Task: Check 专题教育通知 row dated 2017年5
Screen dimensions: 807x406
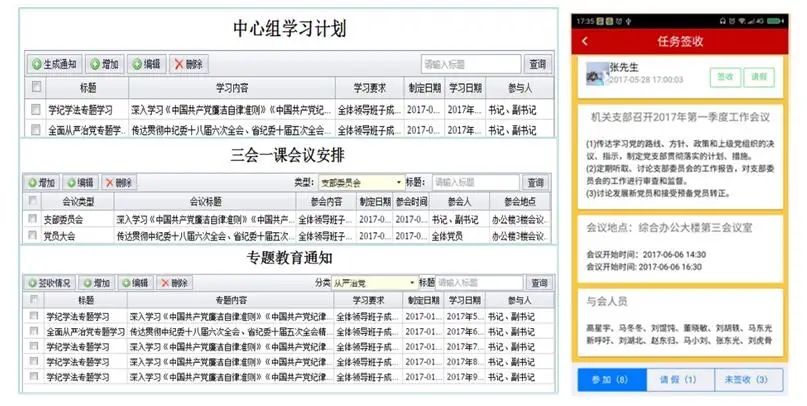Action: tap(34, 316)
